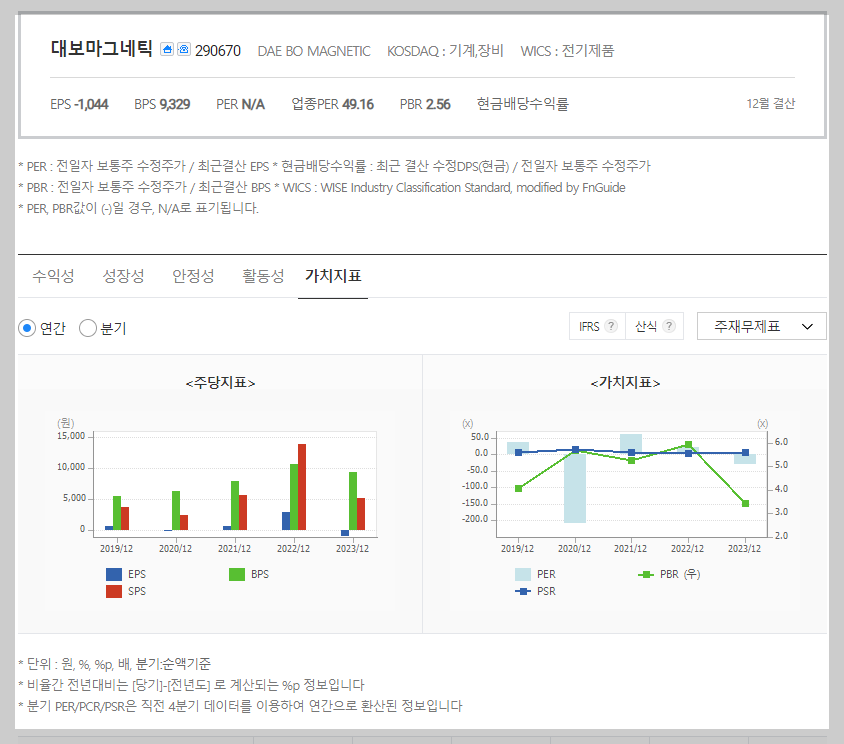The height and width of the screenshot is (744, 844).
Task: Click the 2022/12 label in 가치지표 chart
Action: (687, 549)
